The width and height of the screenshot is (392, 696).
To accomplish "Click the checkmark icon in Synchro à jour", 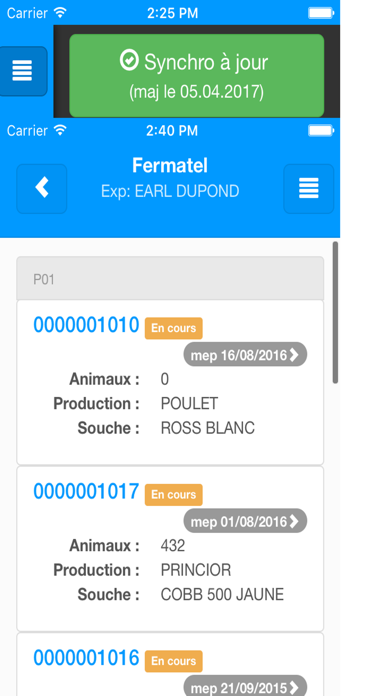I will (129, 61).
